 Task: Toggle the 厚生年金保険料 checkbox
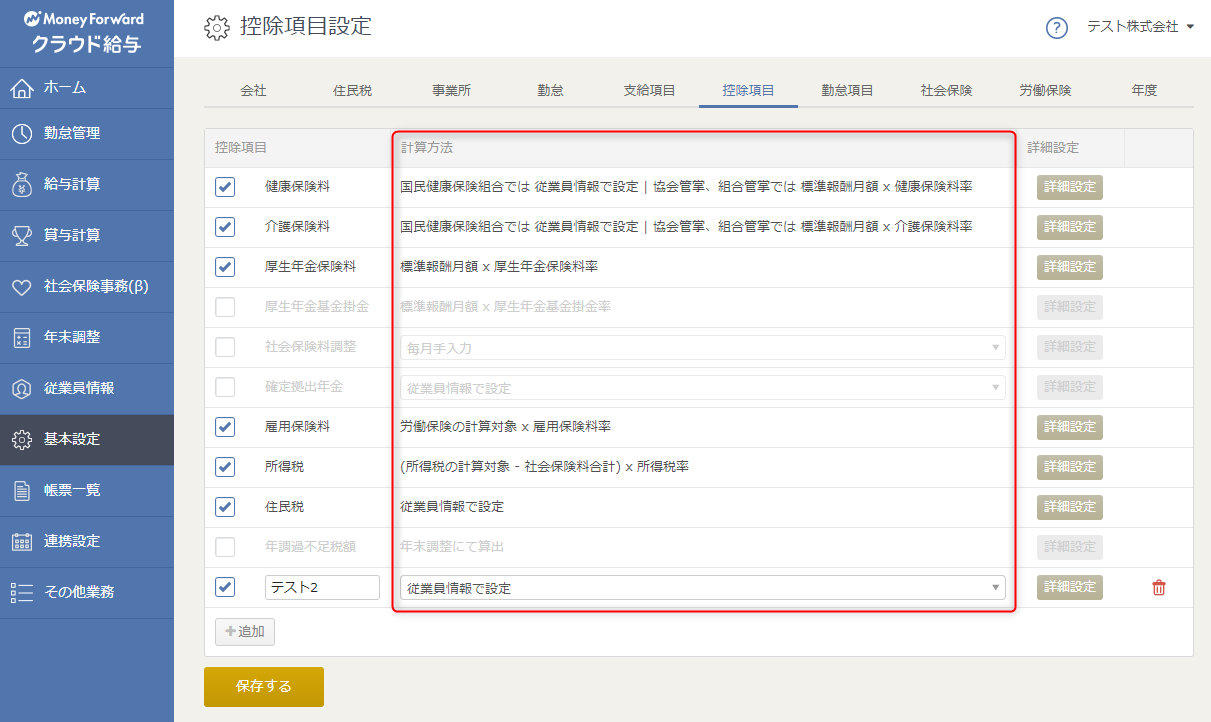(x=225, y=267)
